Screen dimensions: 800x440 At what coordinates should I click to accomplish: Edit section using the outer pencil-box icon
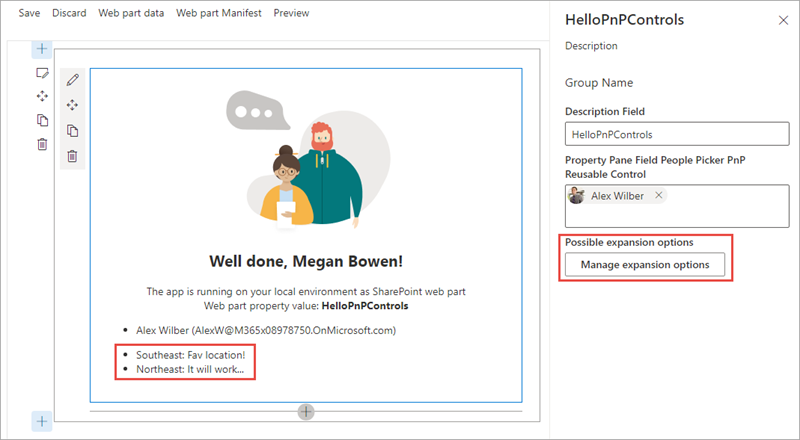pyautogui.click(x=42, y=73)
